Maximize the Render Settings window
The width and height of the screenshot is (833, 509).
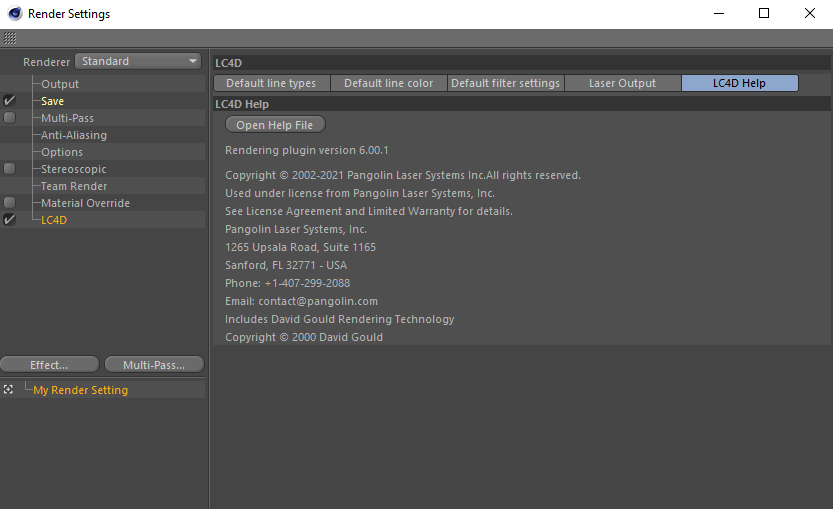[x=764, y=14]
